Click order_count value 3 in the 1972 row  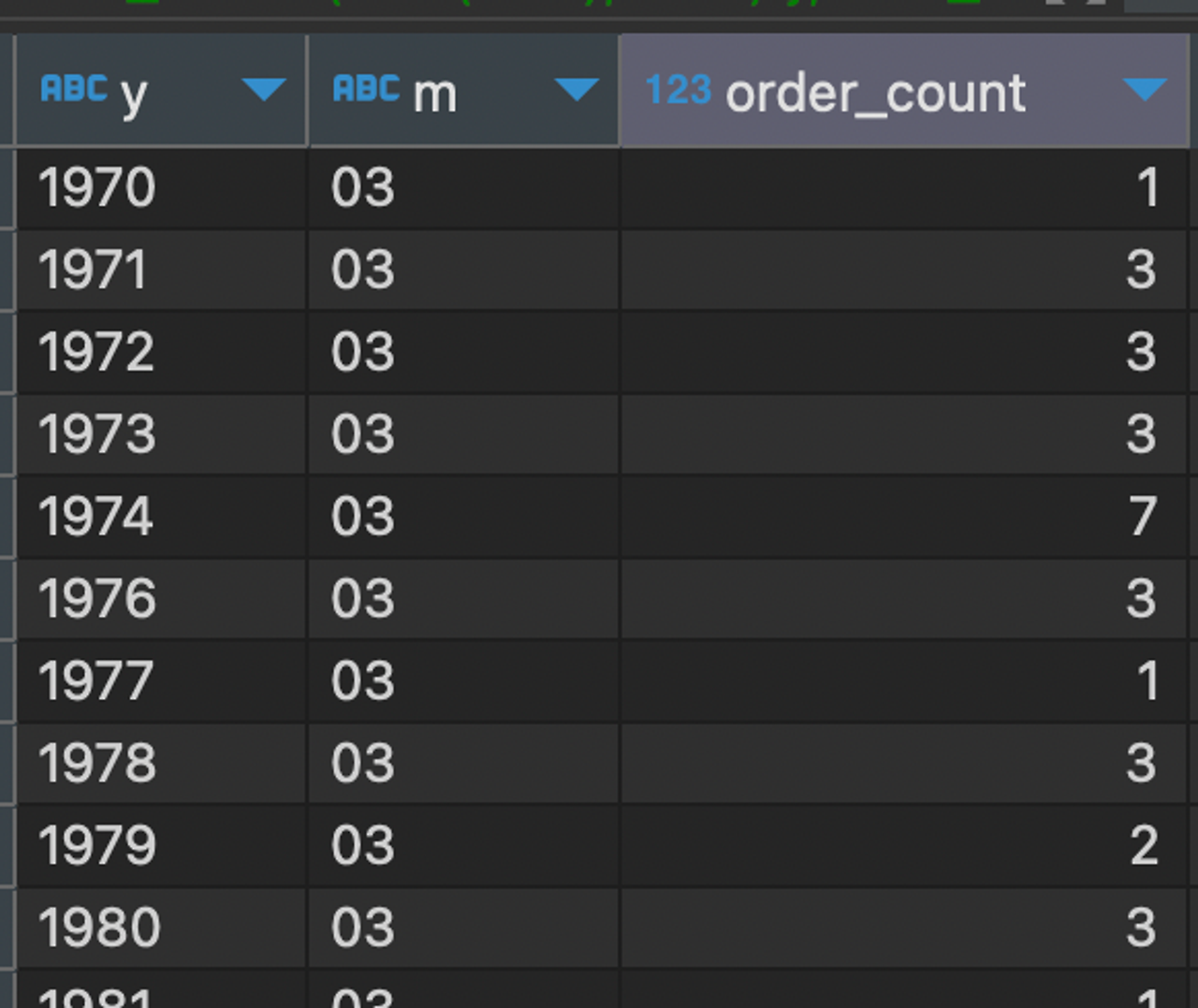tap(905, 353)
